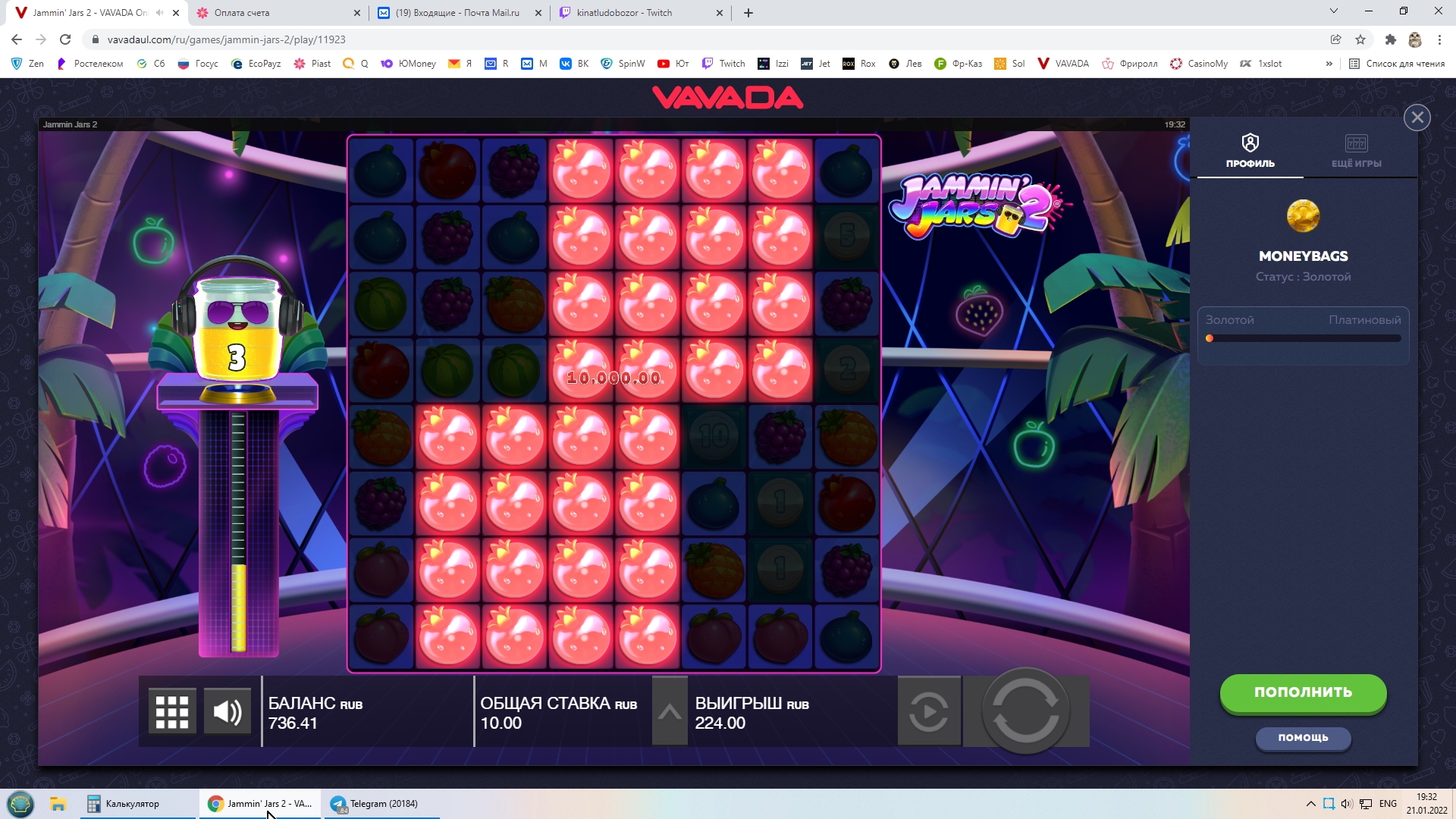Open File Explorer from the taskbar
Screen dimensions: 1456x819
click(58, 804)
